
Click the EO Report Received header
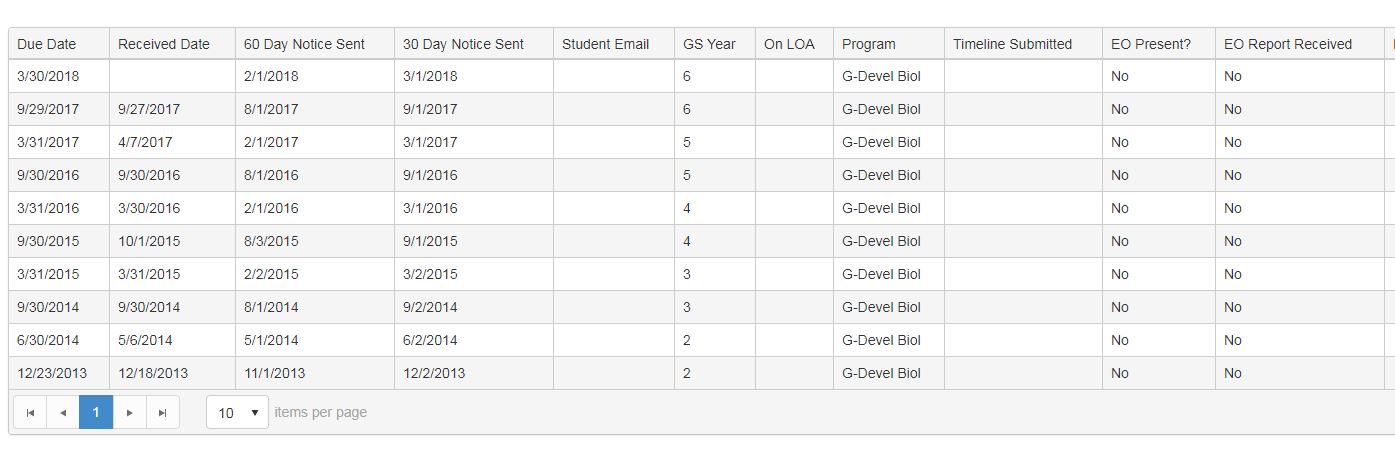tap(1288, 44)
